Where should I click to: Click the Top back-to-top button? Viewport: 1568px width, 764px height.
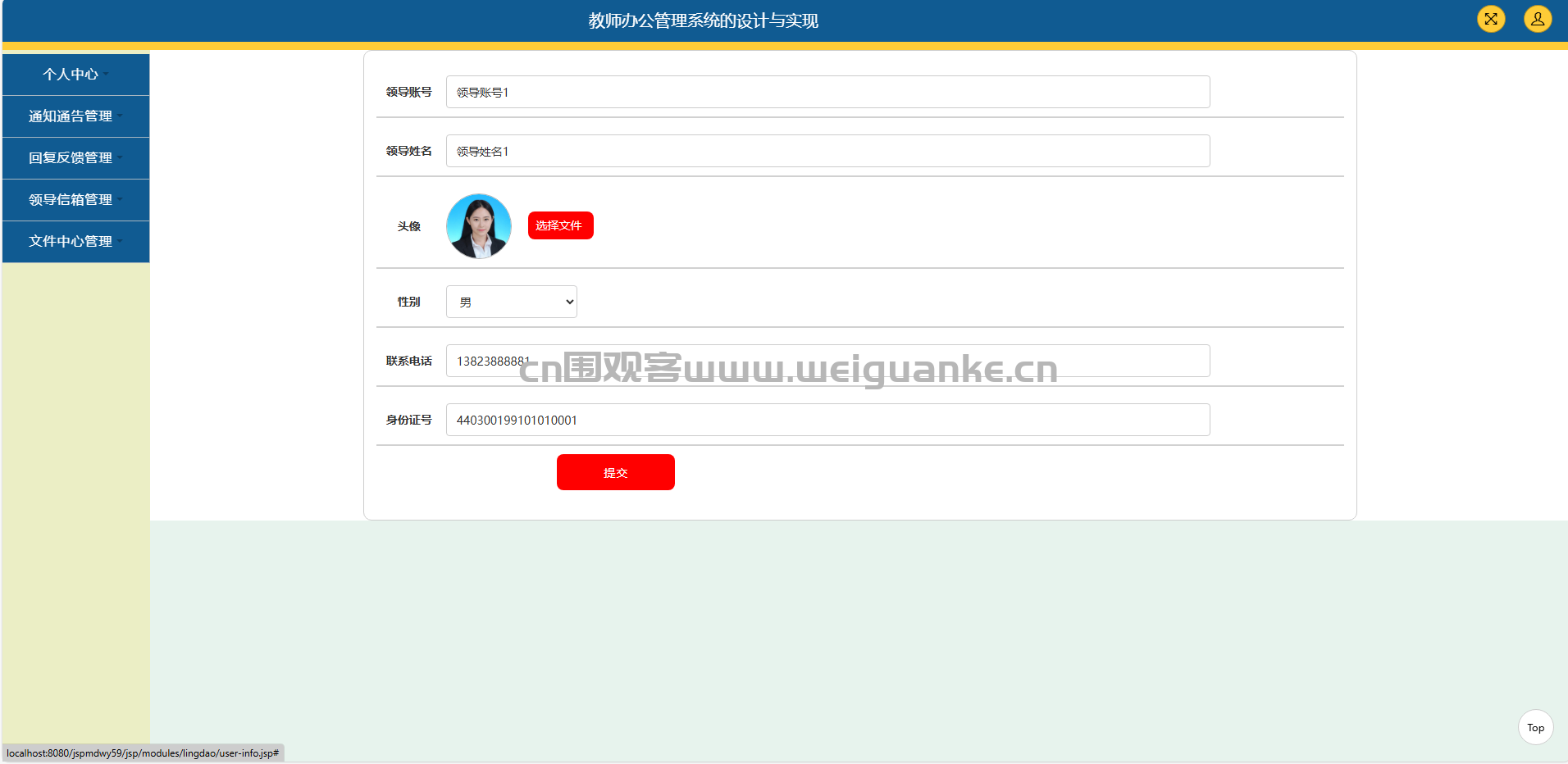[1535, 727]
